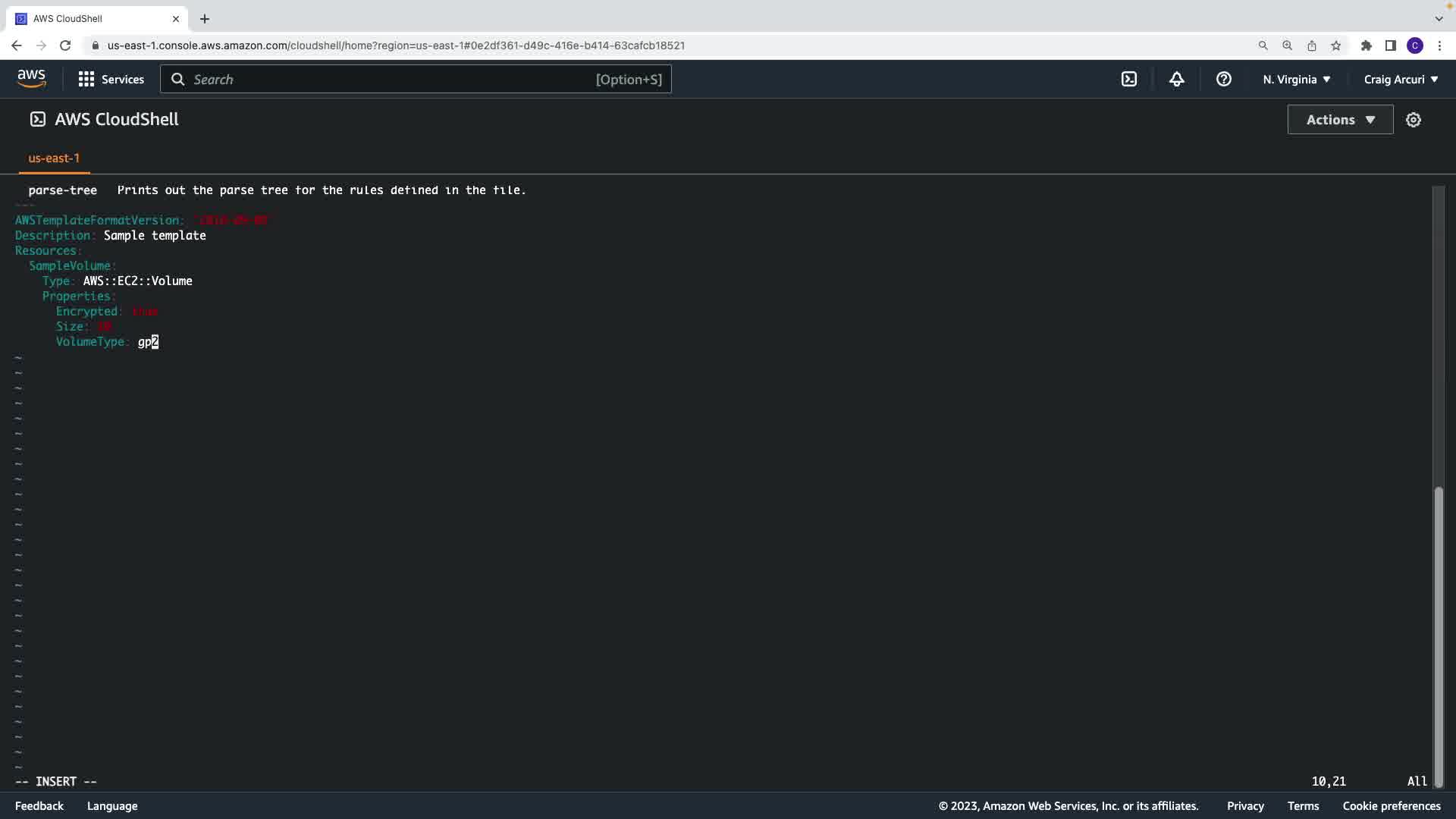
Task: Bookmark this page with the star icon
Action: coord(1335,45)
